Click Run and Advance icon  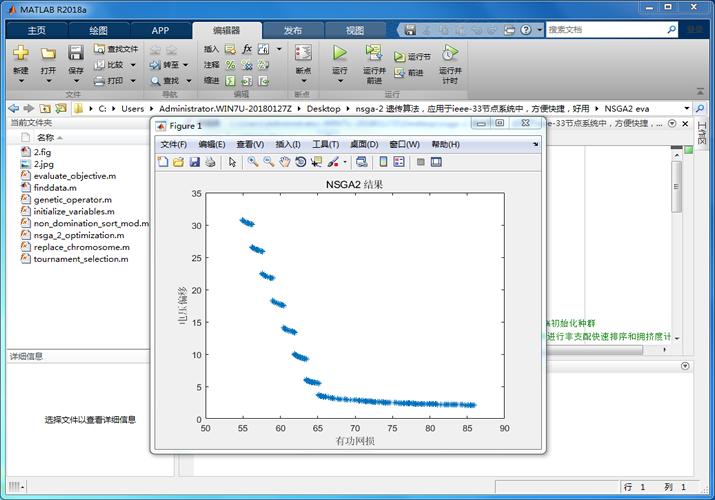tap(373, 53)
